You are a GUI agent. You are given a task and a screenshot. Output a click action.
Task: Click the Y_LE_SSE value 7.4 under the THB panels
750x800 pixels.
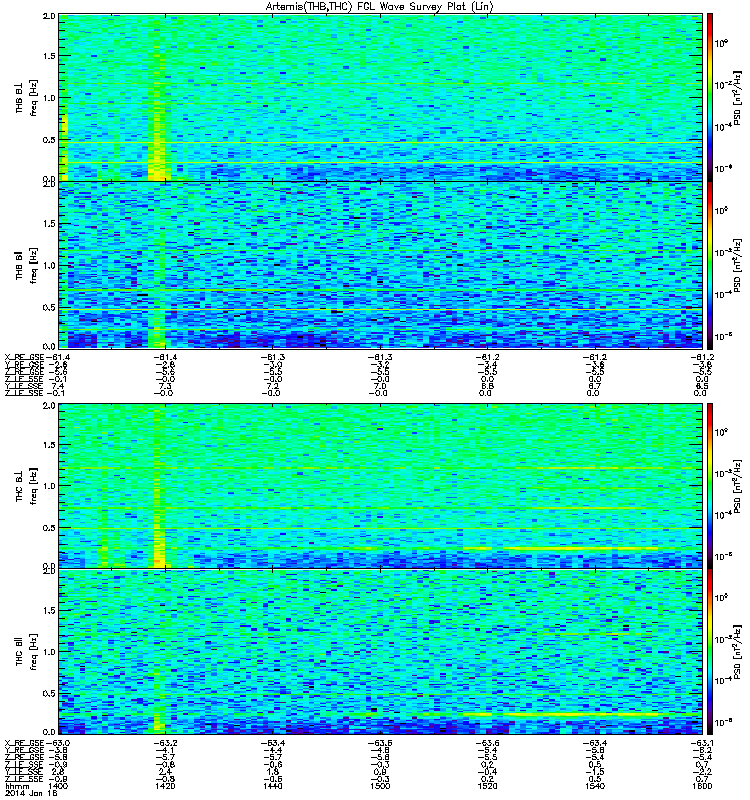pyautogui.click(x=58, y=386)
